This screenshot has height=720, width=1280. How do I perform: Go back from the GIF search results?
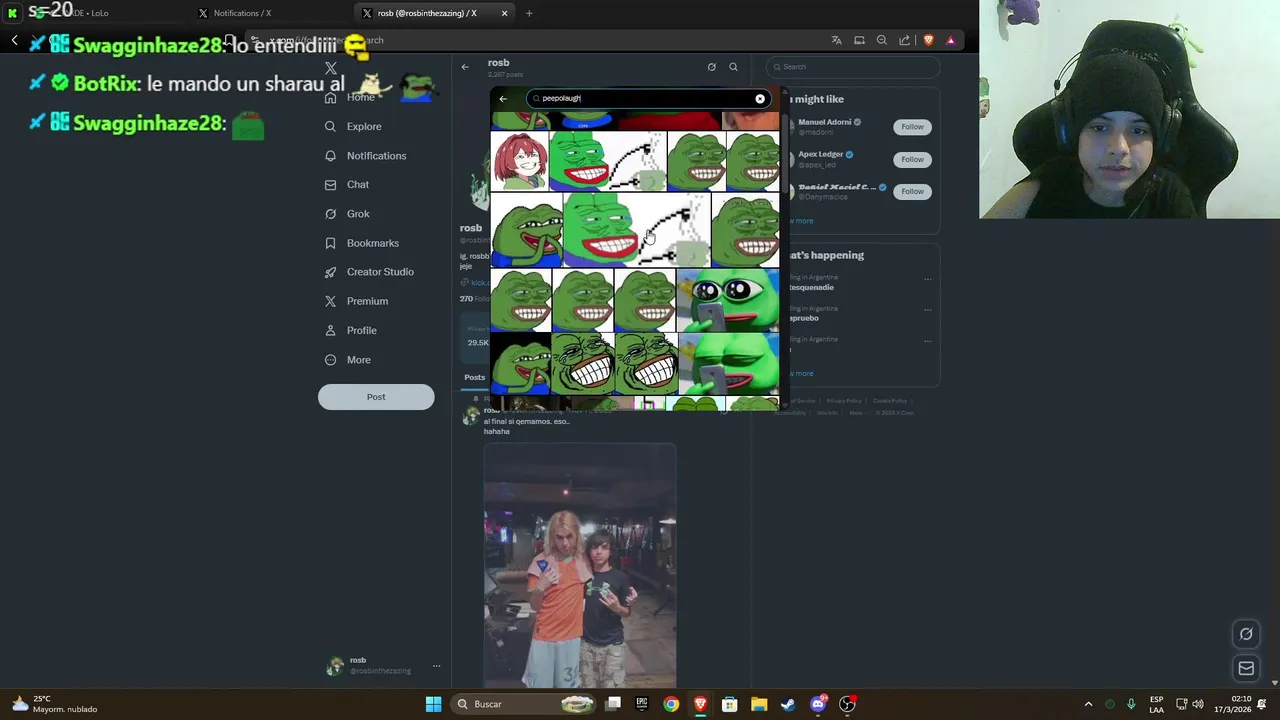pos(503,99)
